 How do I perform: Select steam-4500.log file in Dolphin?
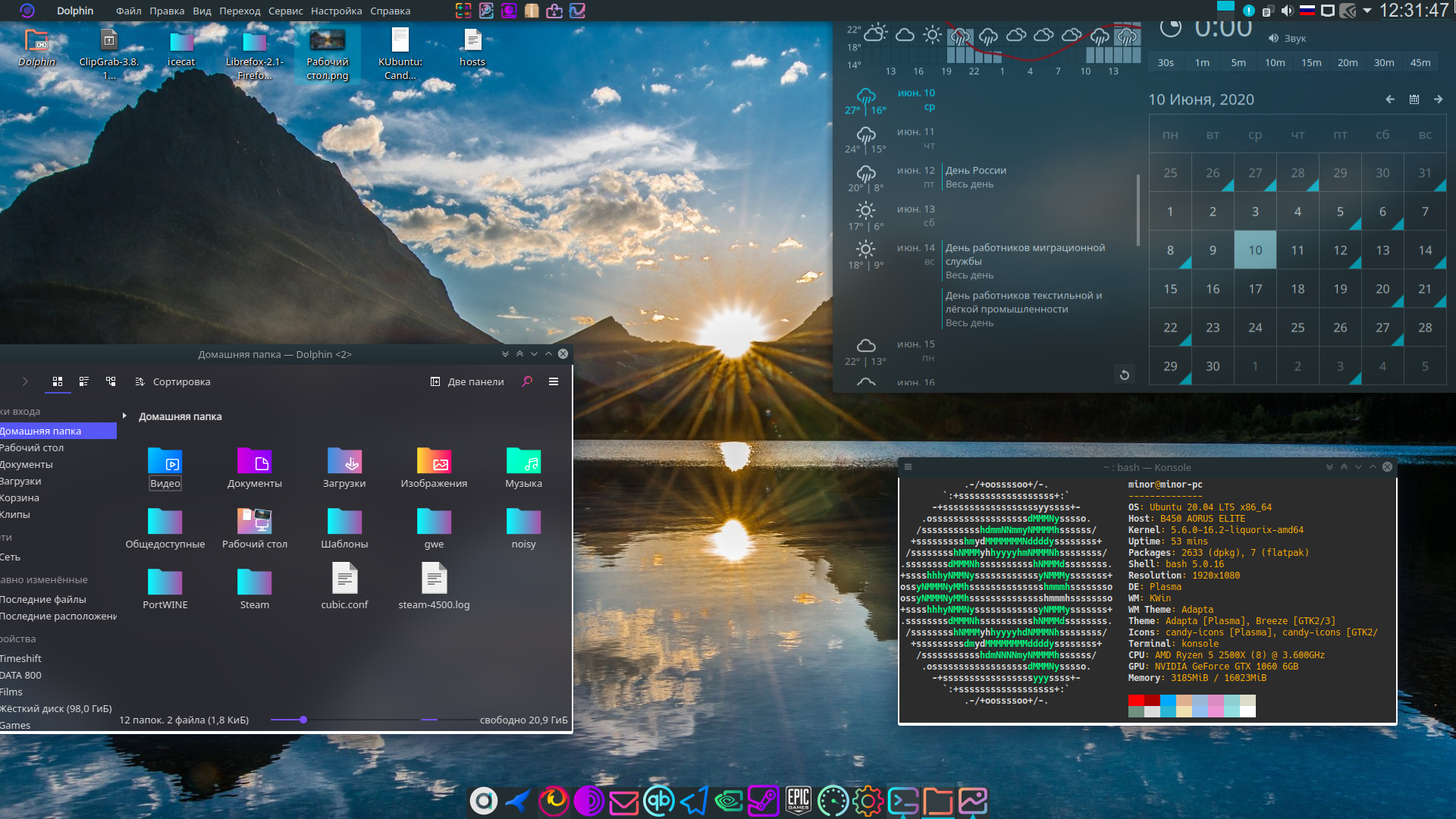[434, 586]
